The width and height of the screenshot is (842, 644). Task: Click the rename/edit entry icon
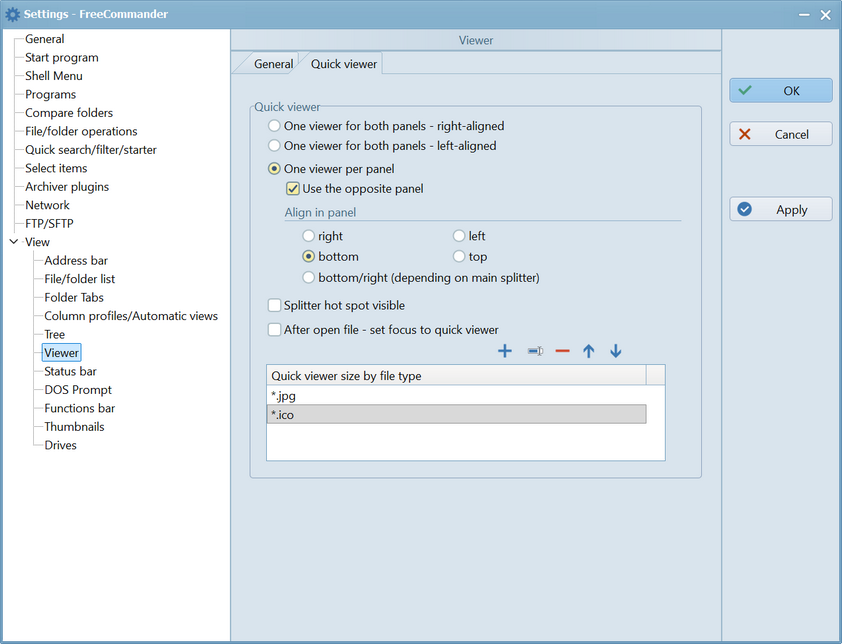(x=535, y=351)
